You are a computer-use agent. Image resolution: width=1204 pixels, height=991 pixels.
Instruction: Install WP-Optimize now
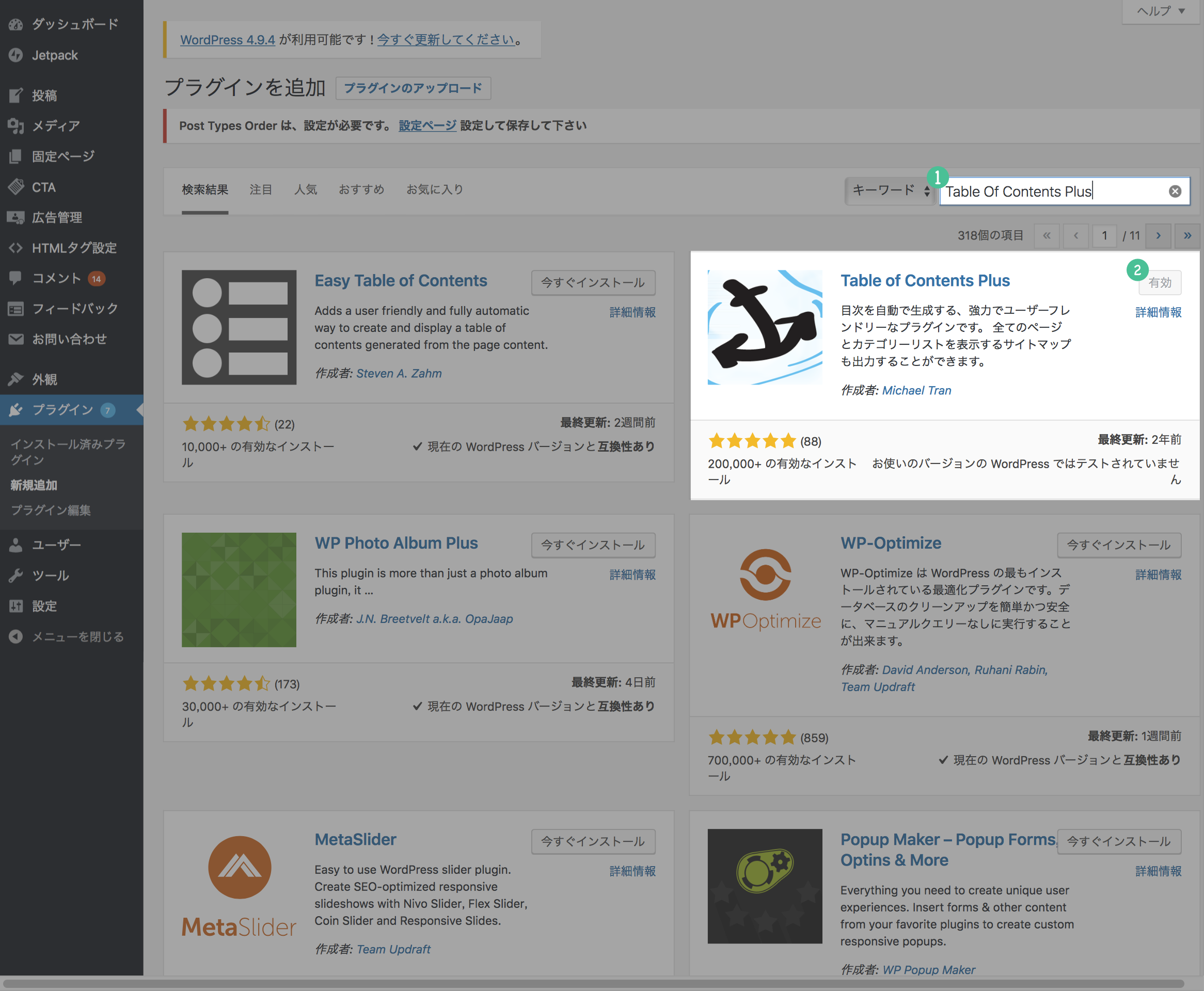point(1119,545)
